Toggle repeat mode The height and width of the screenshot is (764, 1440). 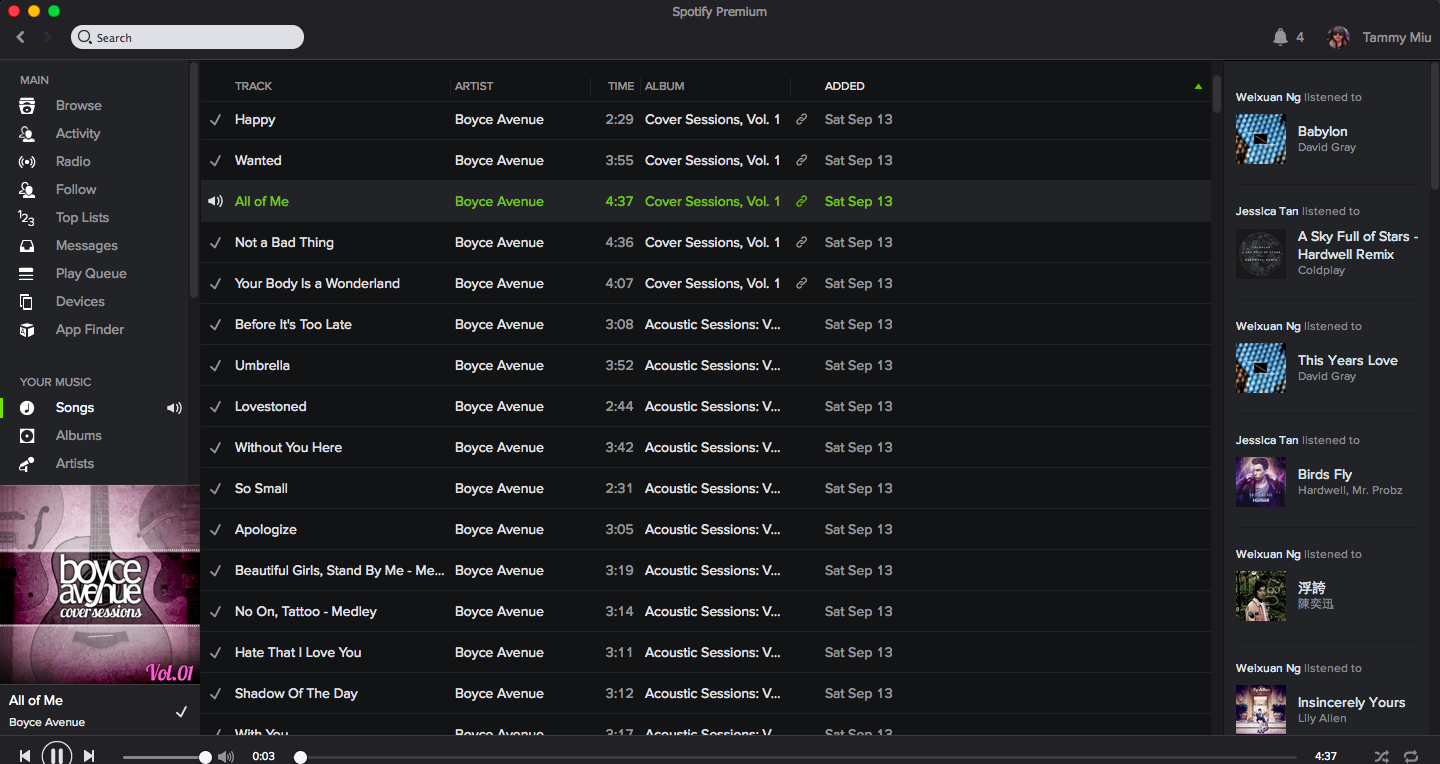1411,756
